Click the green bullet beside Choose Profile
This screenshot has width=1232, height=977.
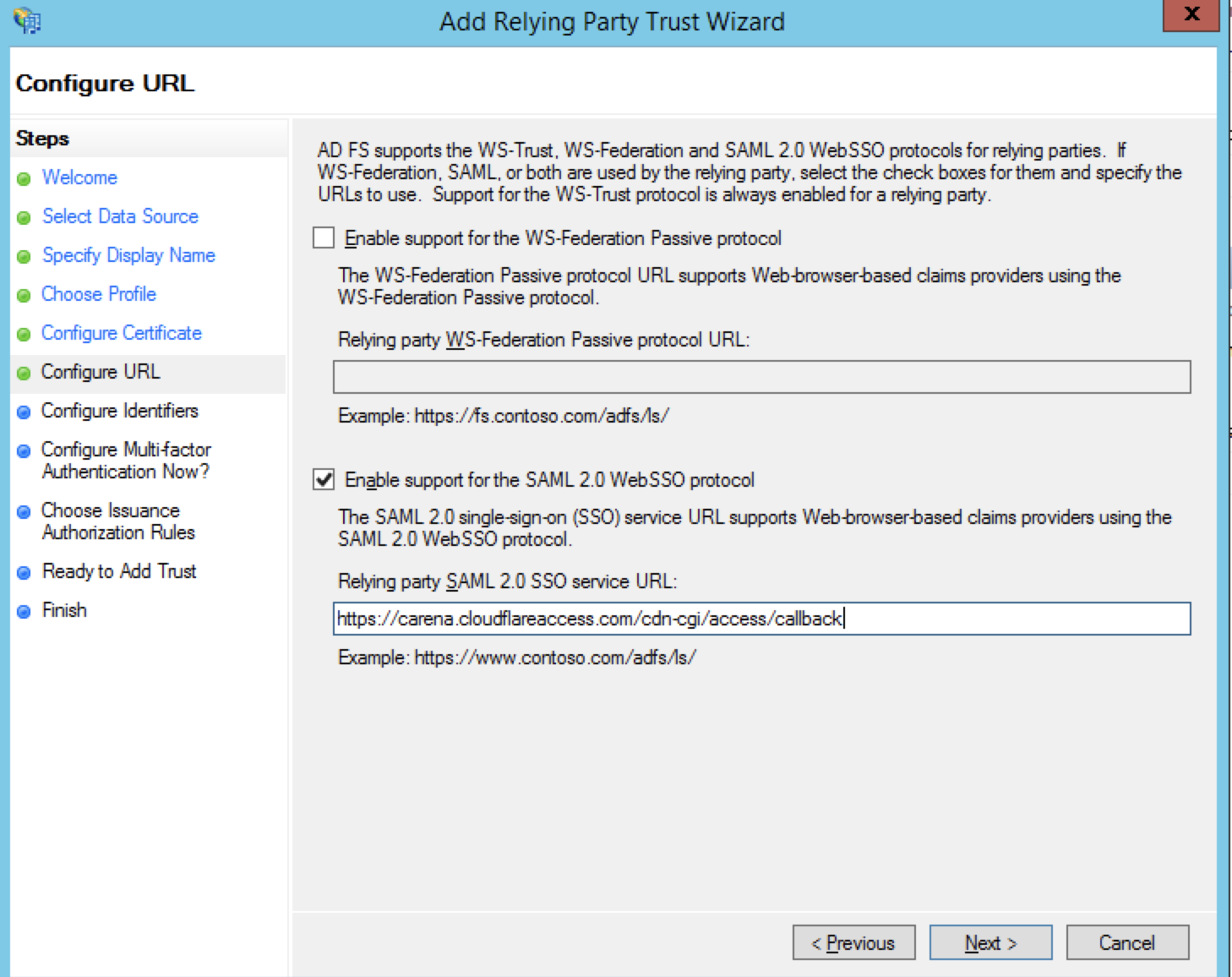pos(25,295)
